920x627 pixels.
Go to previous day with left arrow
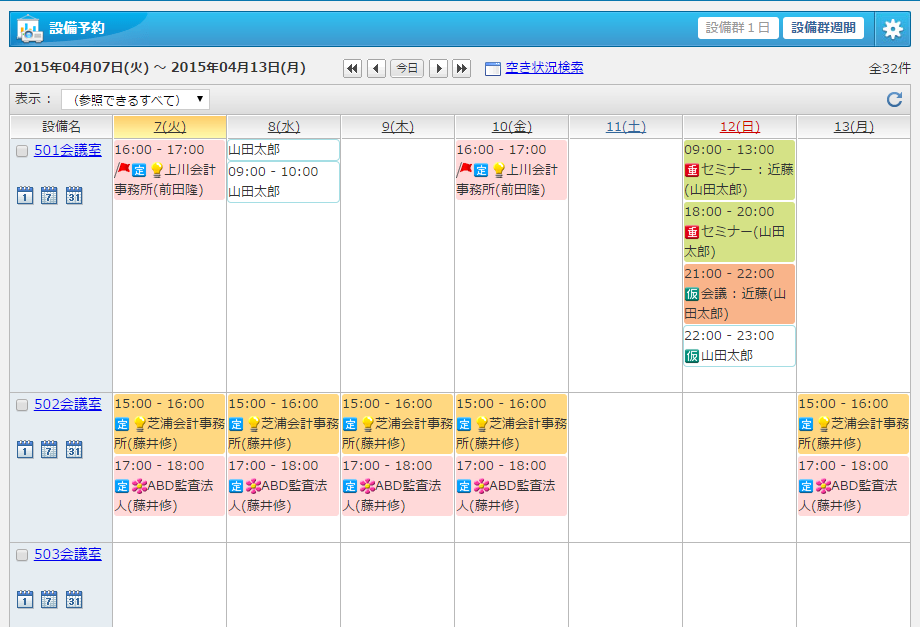376,68
